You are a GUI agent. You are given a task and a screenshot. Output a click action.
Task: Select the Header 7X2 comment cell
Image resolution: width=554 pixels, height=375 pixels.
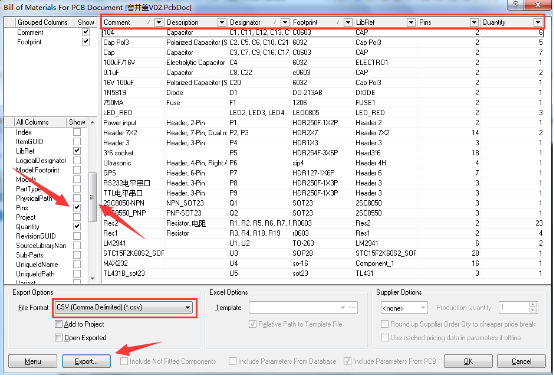(x=134, y=133)
